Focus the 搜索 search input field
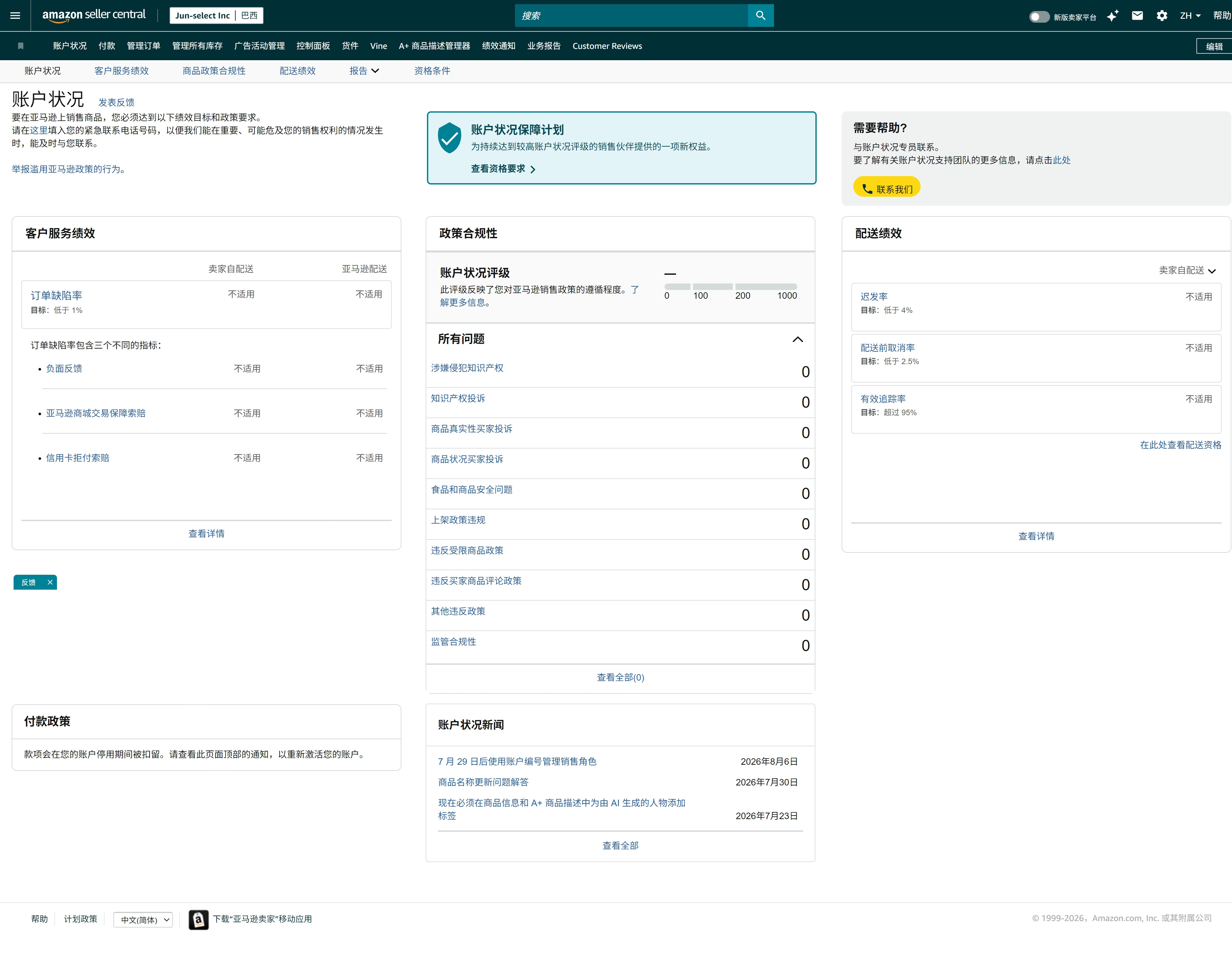The height and width of the screenshot is (956, 1232). click(x=631, y=15)
